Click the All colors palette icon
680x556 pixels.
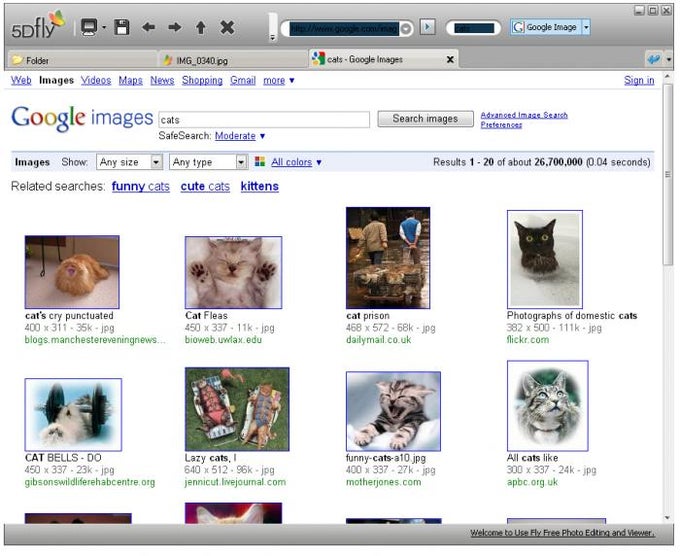(260, 162)
